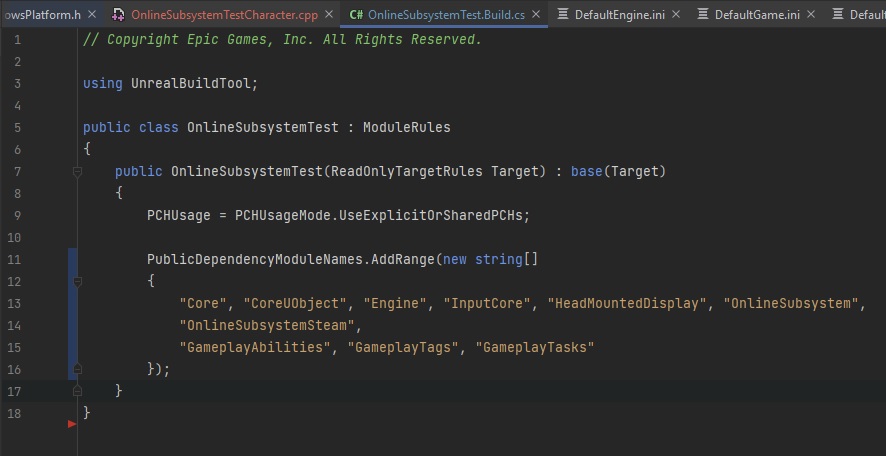Click the fold end marker on line 17
Screen dimensions: 886x456
click(77, 391)
